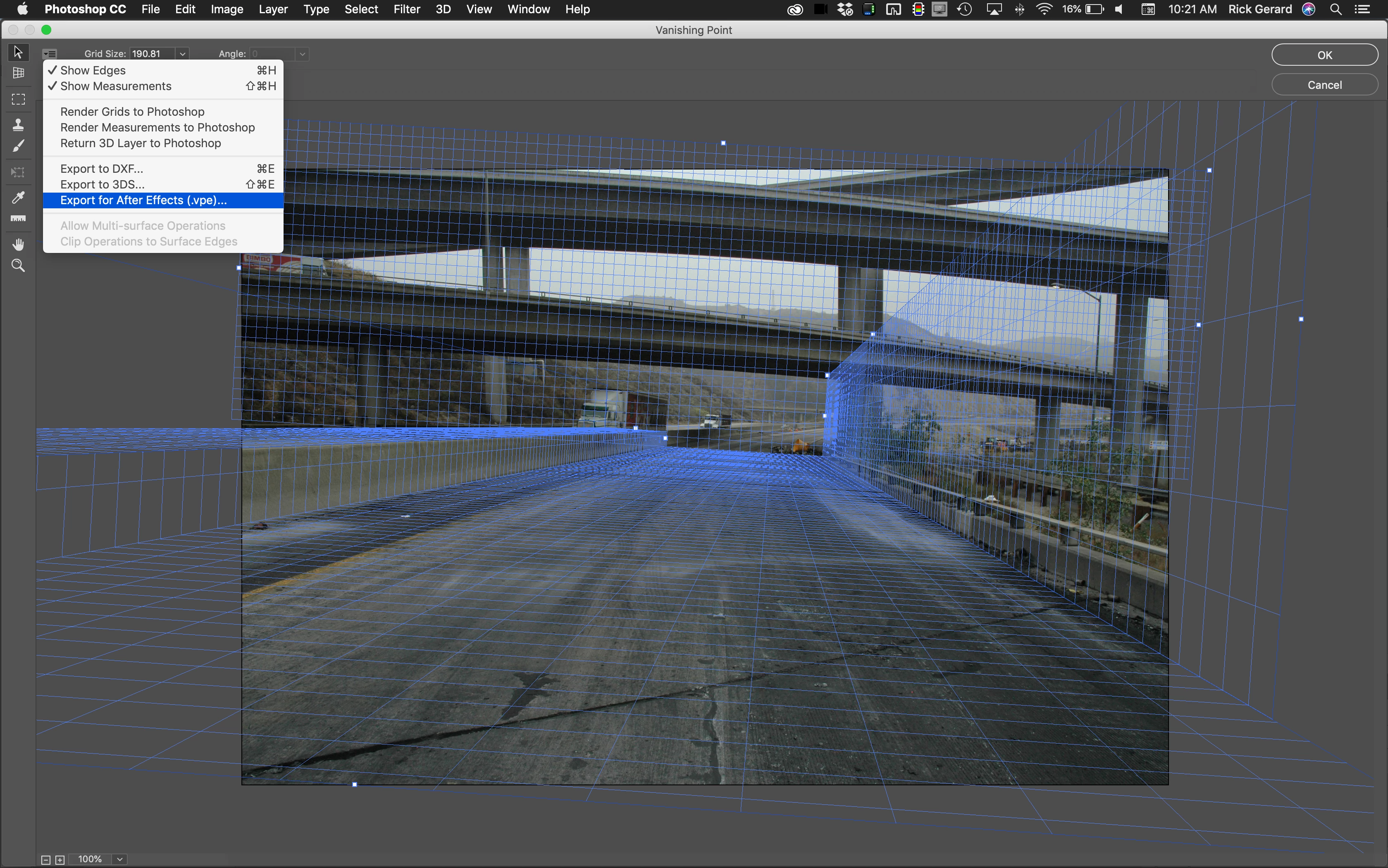This screenshot has width=1388, height=868.
Task: Select the Edit Plane arrow tool
Action: tap(18, 52)
